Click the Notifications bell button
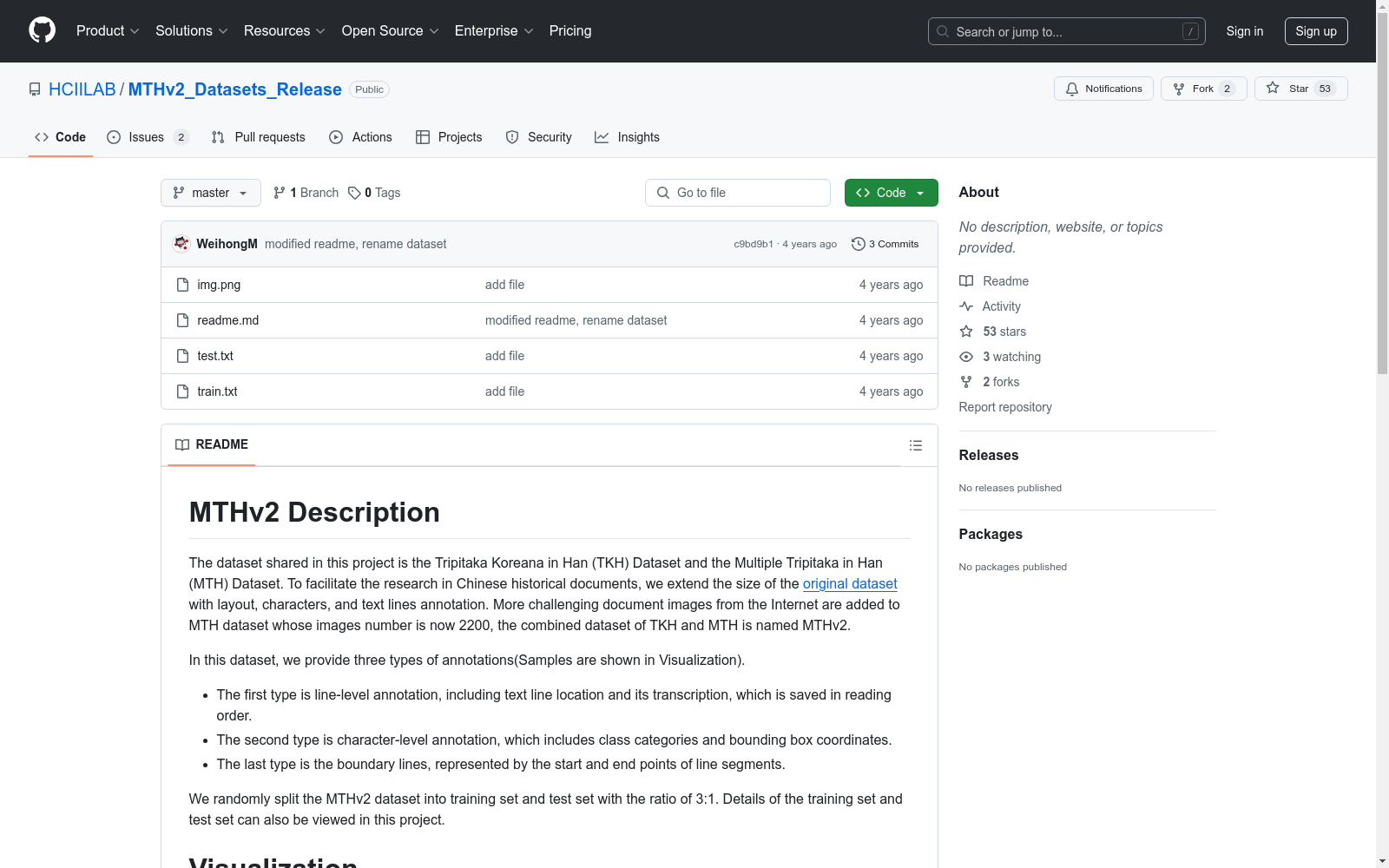 1103,89
